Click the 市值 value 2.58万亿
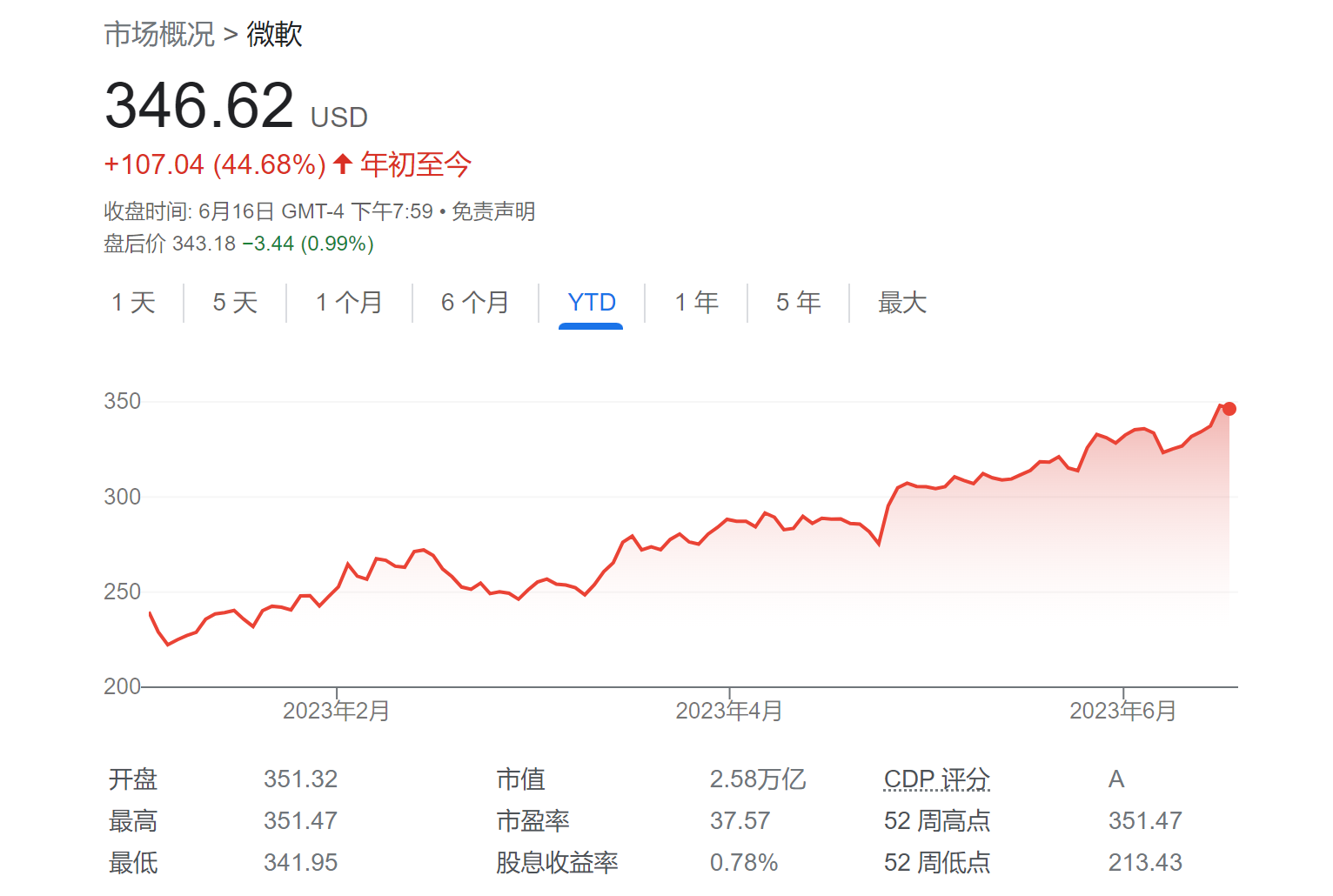 758,779
